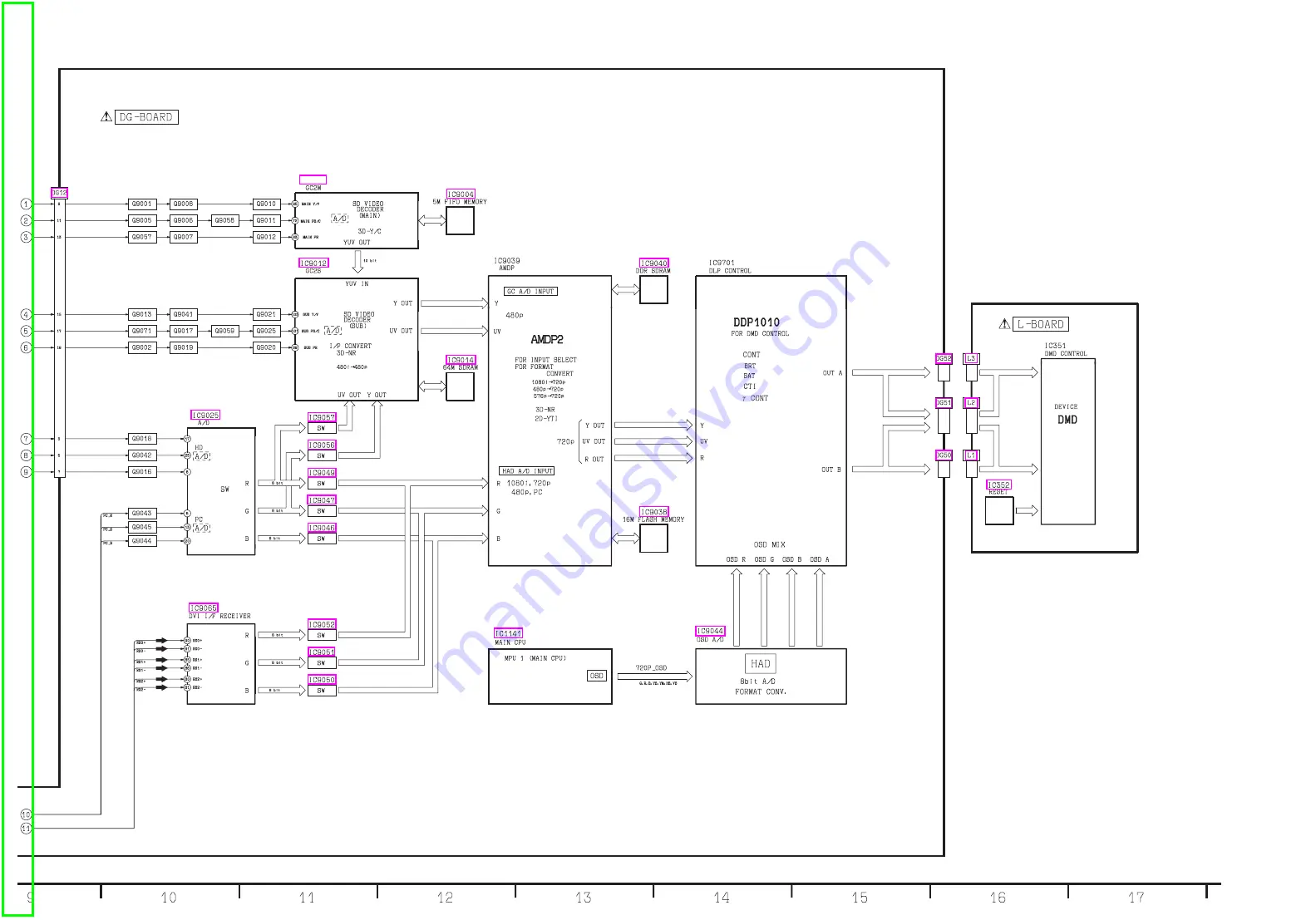Click the Q9044 transistor block
This screenshot has height=920, width=1316.
tap(142, 541)
